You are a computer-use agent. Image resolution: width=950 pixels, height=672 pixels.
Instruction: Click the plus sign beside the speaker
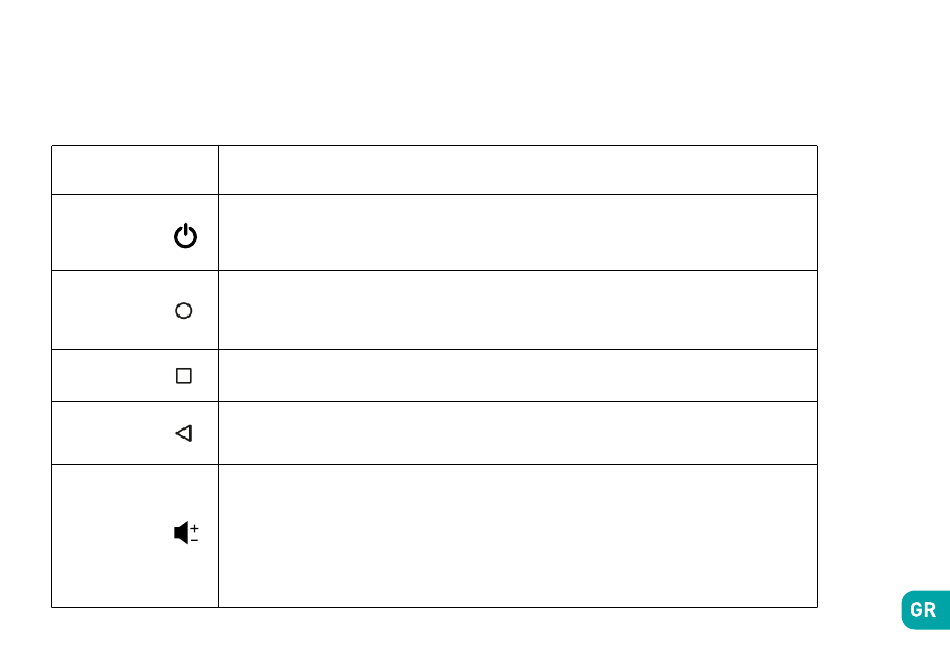click(x=194, y=528)
